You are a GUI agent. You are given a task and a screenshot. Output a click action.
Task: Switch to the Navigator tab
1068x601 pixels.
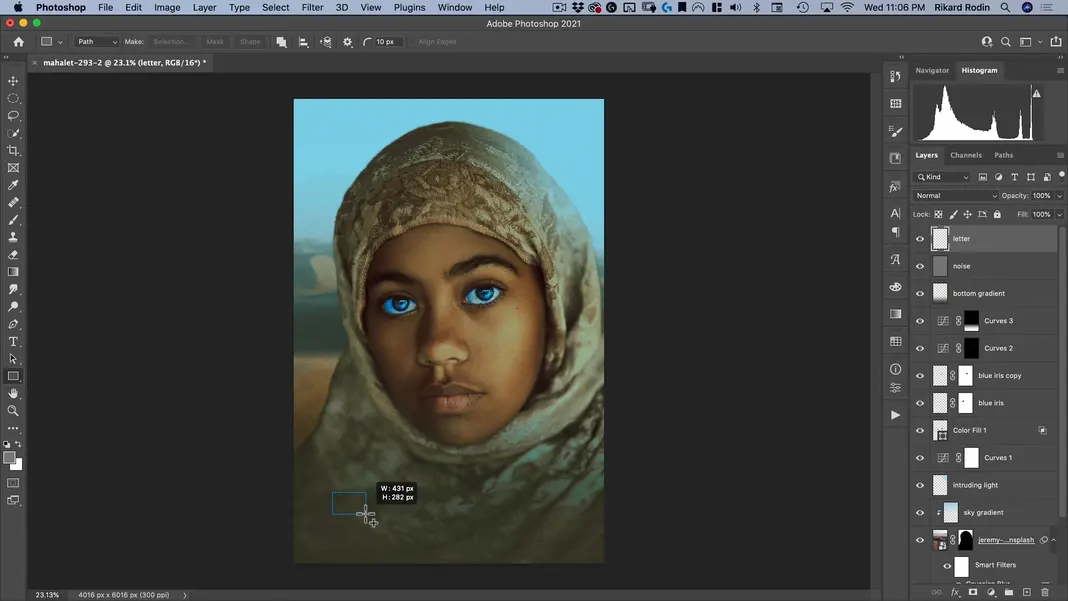(932, 70)
